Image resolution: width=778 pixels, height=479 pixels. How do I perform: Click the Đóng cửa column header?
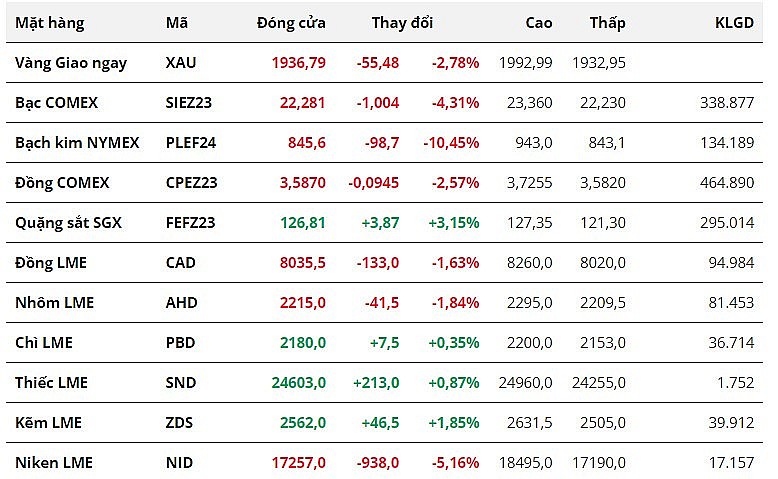(291, 23)
